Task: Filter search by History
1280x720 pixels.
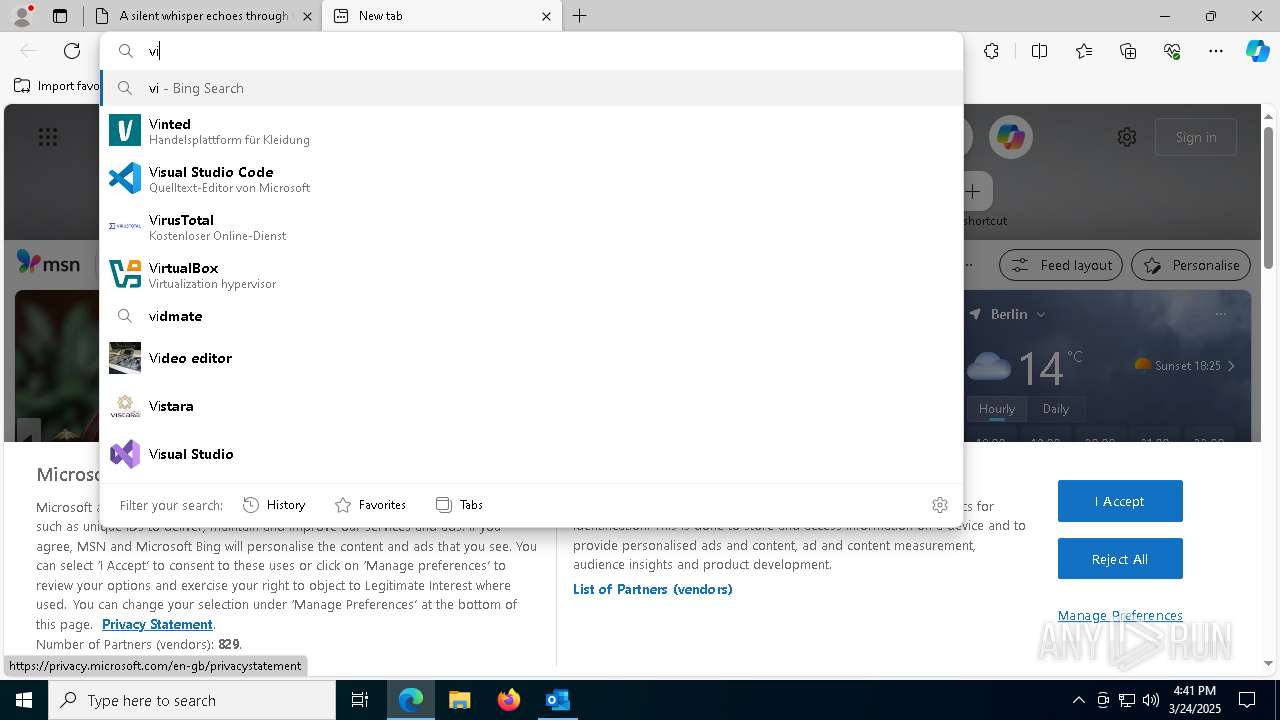Action: [x=274, y=505]
